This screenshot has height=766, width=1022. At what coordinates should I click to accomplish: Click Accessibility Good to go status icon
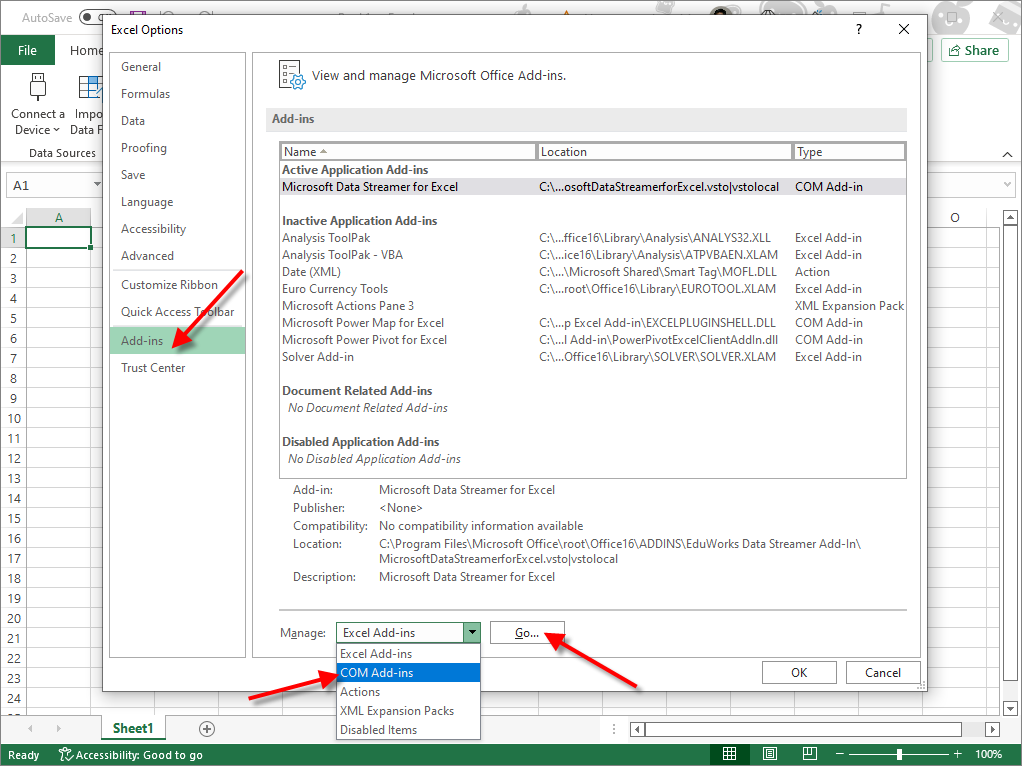[x=65, y=754]
